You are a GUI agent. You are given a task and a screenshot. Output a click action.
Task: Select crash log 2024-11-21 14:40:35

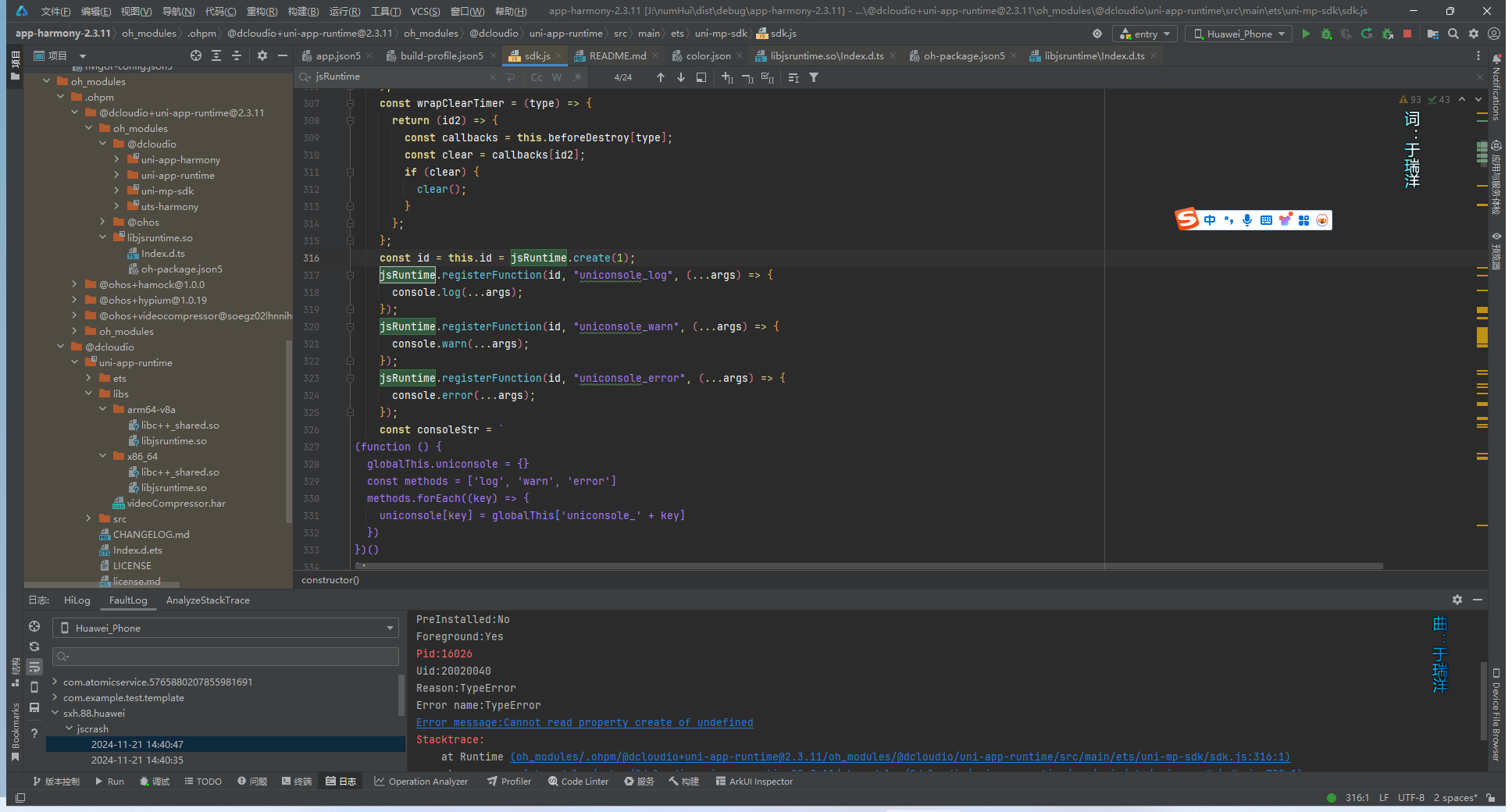click(x=137, y=760)
